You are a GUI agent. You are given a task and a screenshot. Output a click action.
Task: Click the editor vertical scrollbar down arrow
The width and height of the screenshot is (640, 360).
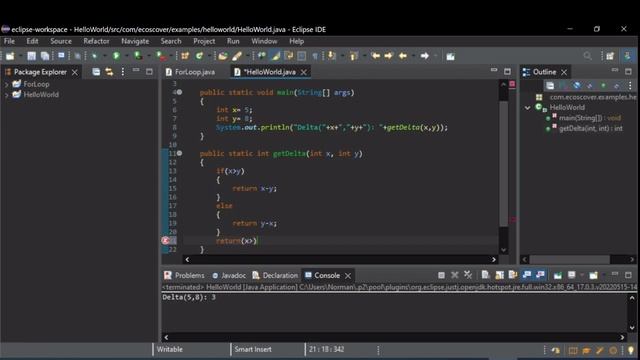(x=503, y=250)
